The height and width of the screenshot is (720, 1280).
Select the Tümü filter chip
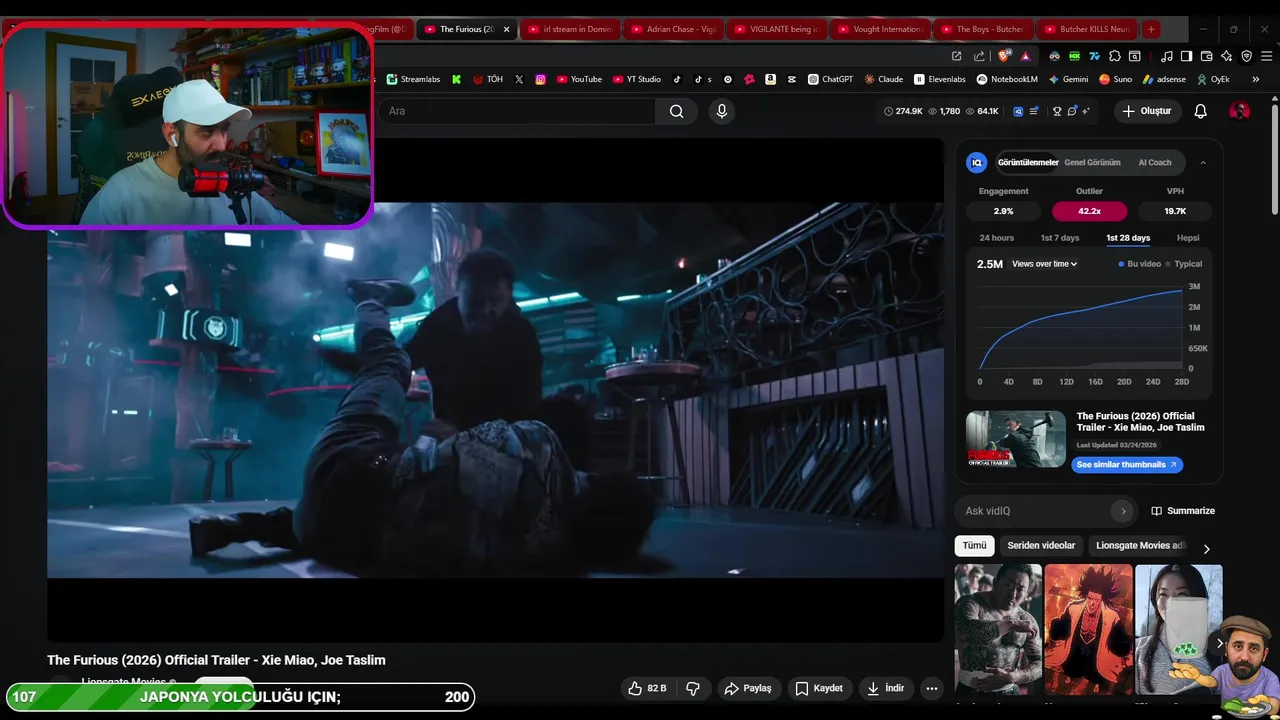974,545
